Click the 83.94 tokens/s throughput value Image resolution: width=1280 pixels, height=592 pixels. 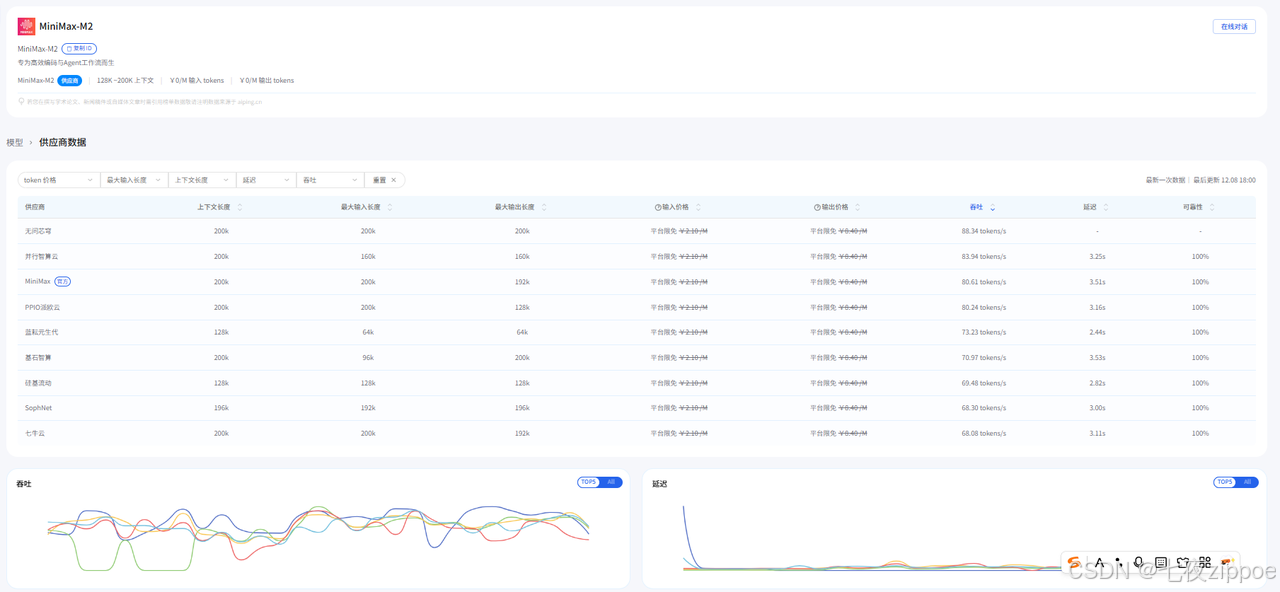click(984, 256)
